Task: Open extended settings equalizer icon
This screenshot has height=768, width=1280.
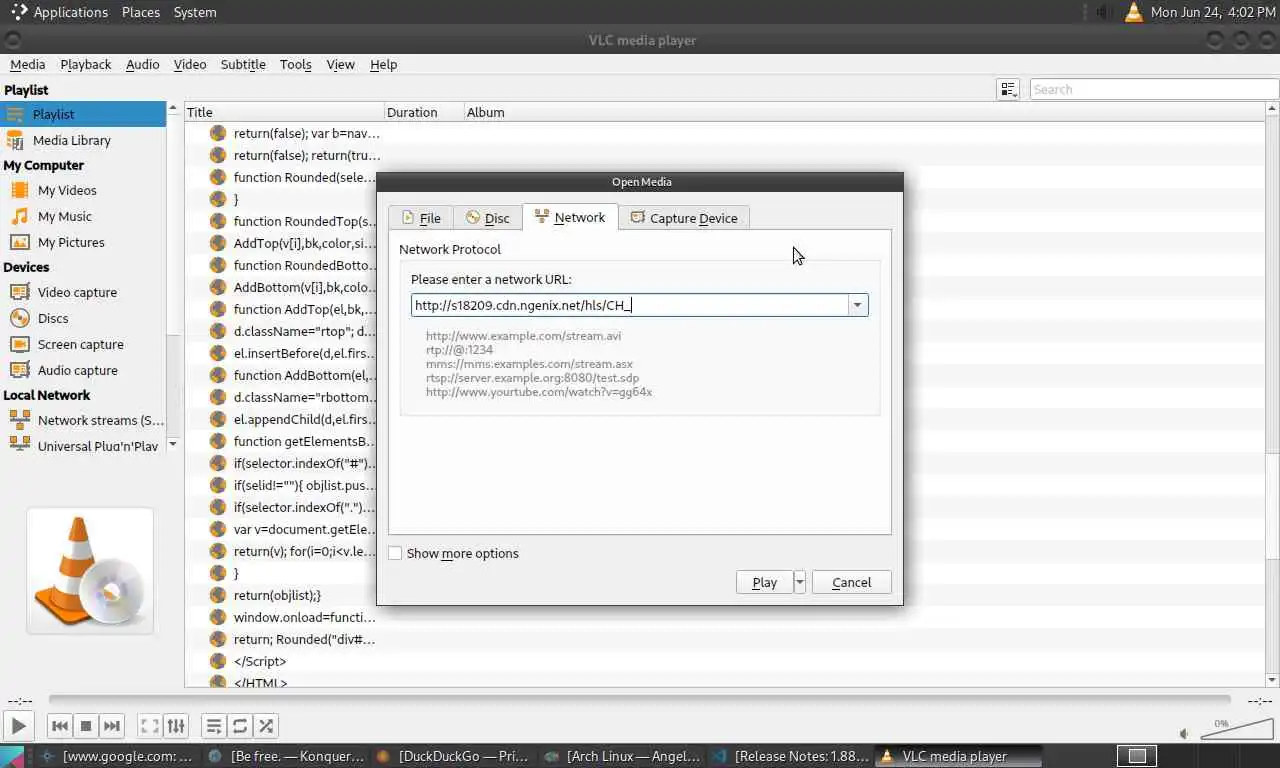Action: click(175, 726)
